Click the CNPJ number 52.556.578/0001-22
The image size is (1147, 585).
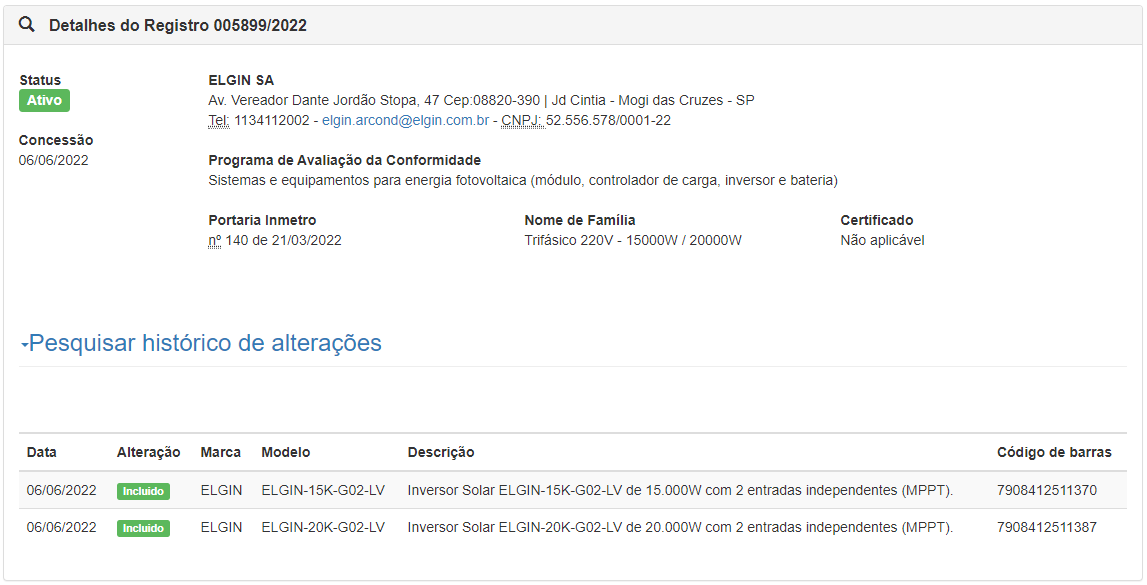[609, 121]
